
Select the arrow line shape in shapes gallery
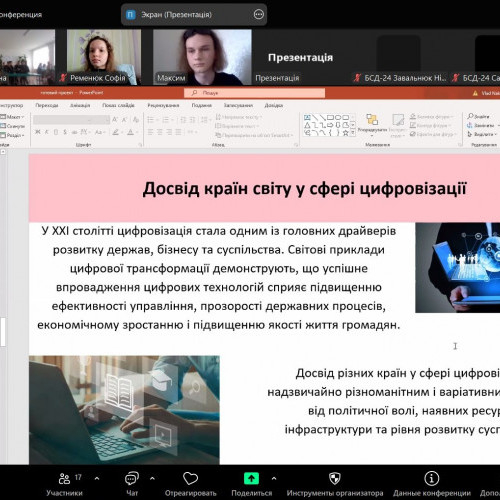(323, 117)
